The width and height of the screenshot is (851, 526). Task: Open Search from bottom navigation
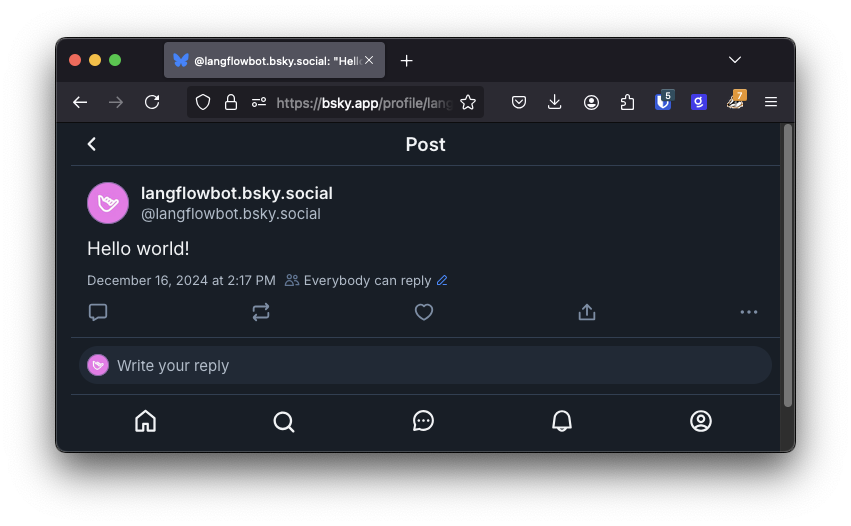pyautogui.click(x=284, y=421)
